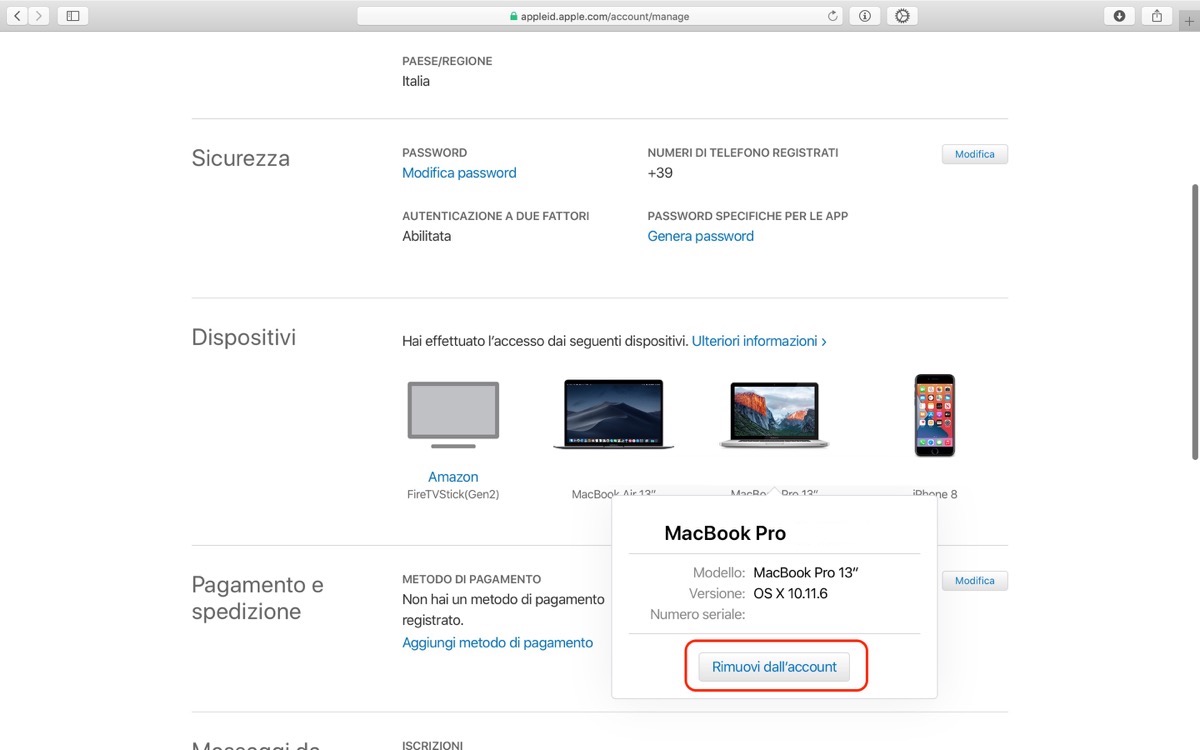Click the page vertical scrollbar

point(1194,320)
